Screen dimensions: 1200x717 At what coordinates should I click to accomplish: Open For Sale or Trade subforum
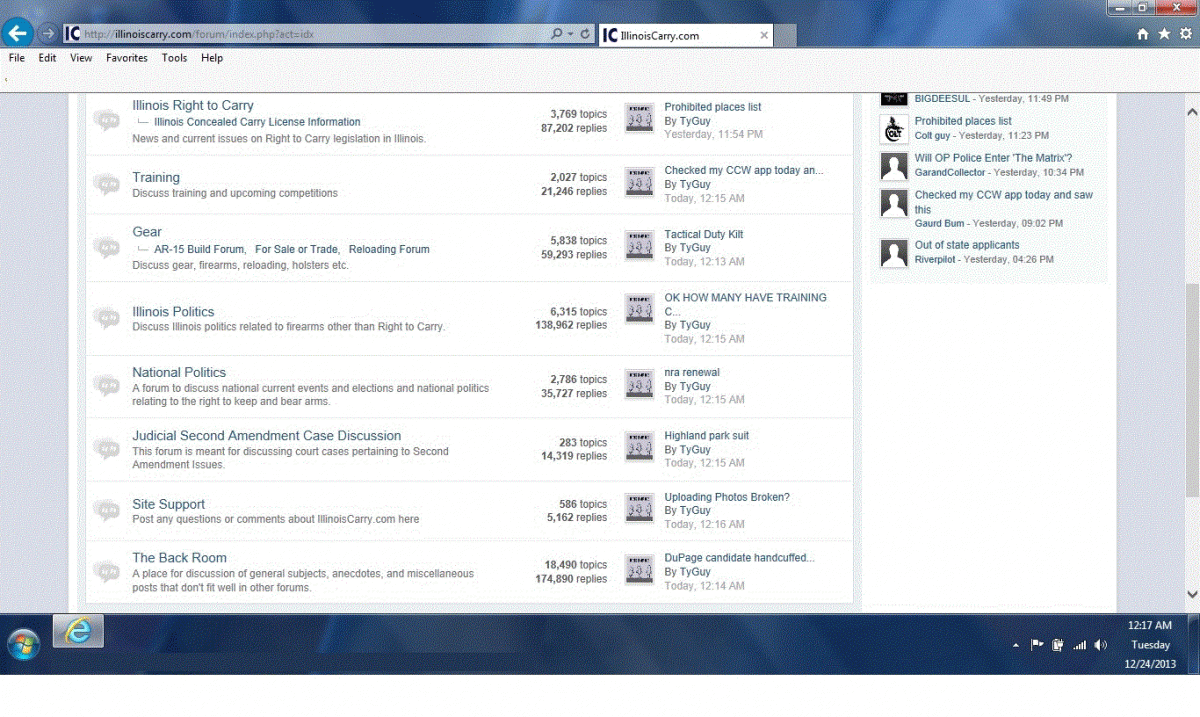point(296,249)
